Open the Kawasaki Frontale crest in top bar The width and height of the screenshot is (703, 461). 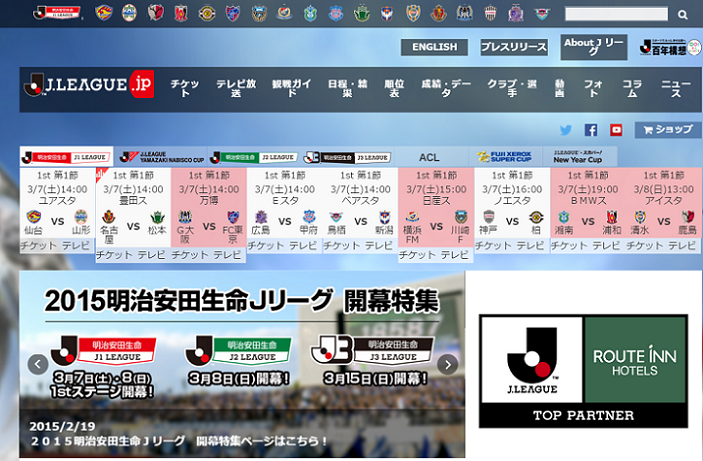259,13
